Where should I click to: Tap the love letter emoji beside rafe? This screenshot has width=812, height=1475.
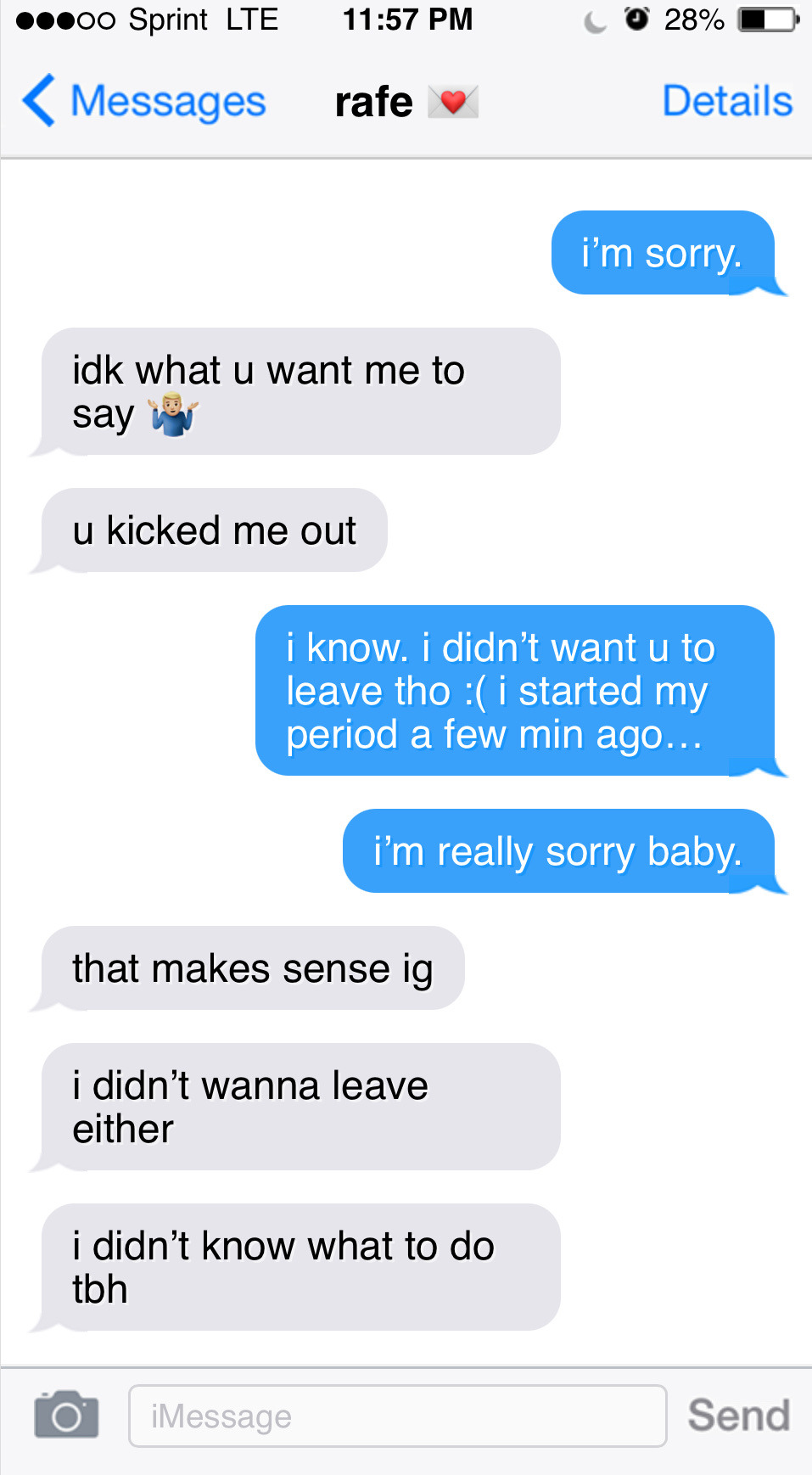[x=453, y=102]
